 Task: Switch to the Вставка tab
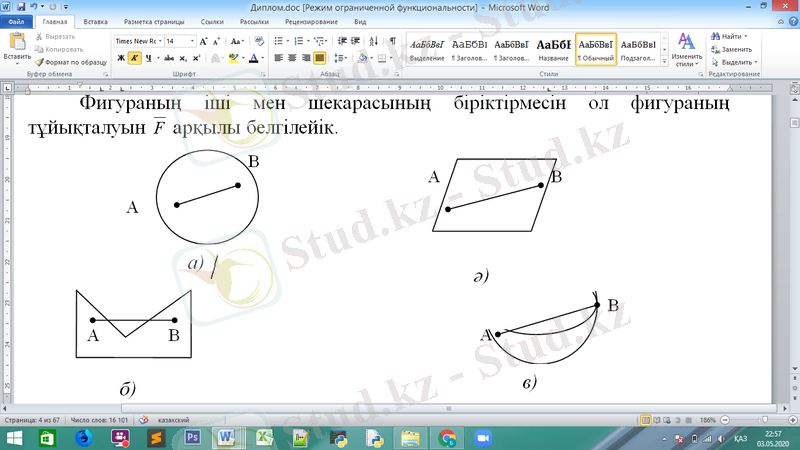(x=95, y=22)
